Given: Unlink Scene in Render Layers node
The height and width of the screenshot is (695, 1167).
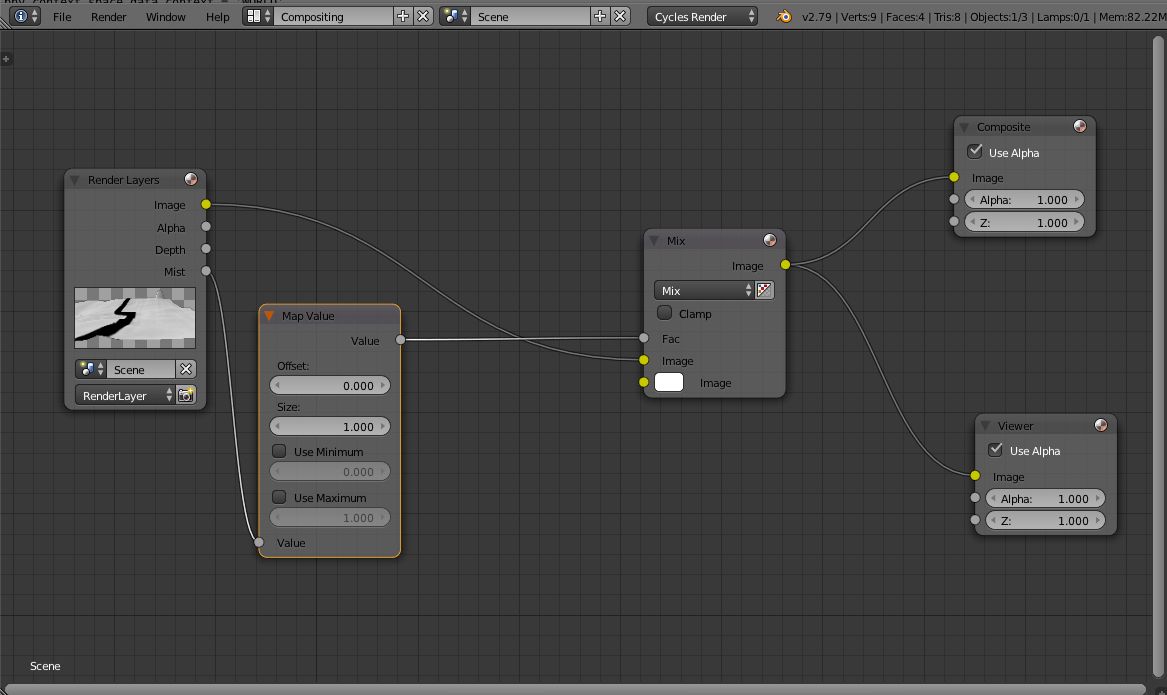Looking at the screenshot, I should (186, 369).
